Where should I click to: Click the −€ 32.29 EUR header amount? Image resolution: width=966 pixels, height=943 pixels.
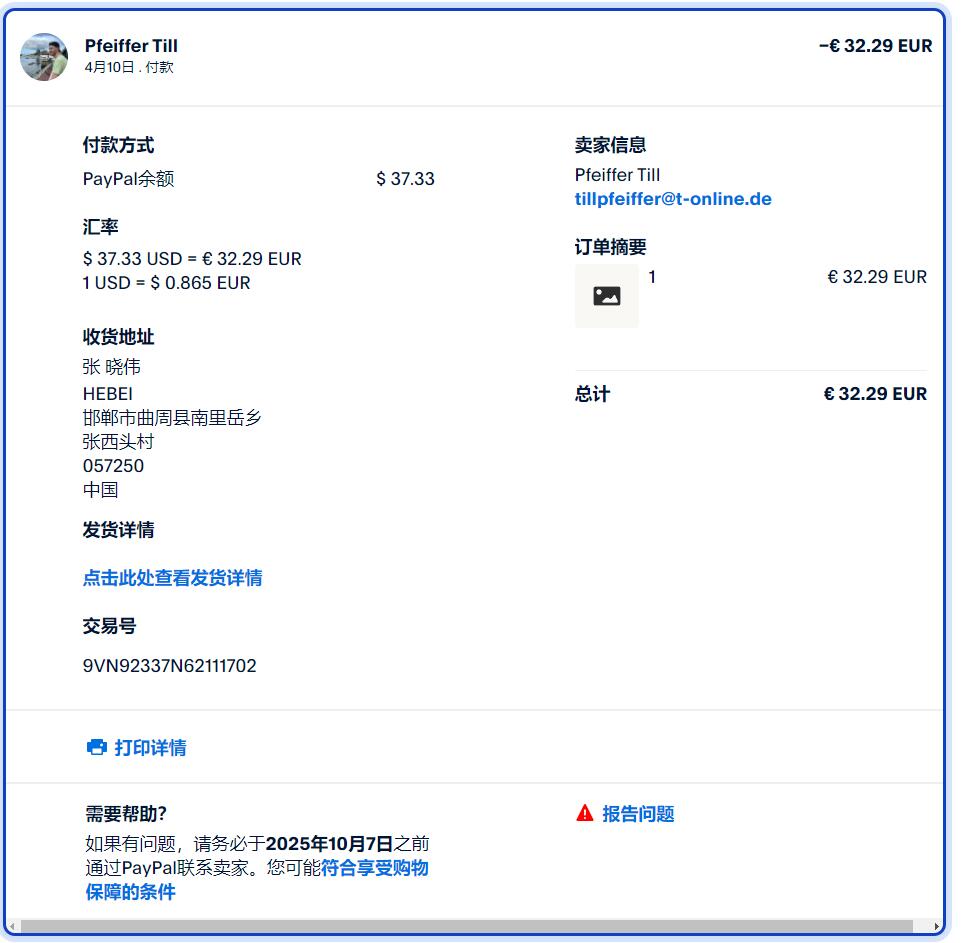[875, 46]
